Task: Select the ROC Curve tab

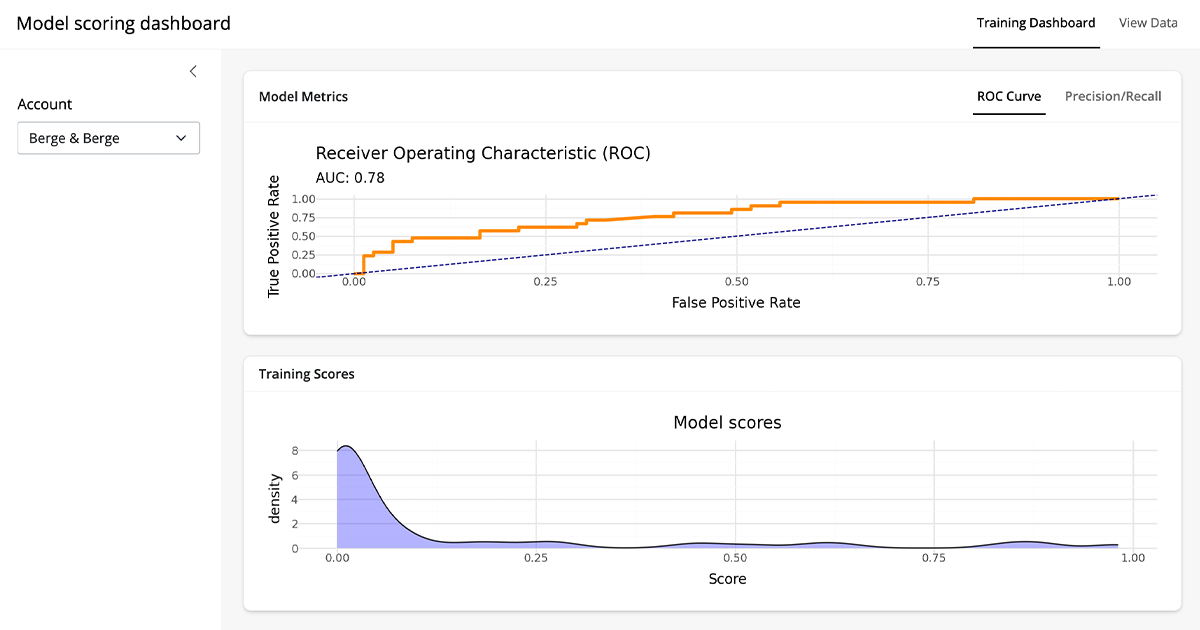Action: [1008, 96]
